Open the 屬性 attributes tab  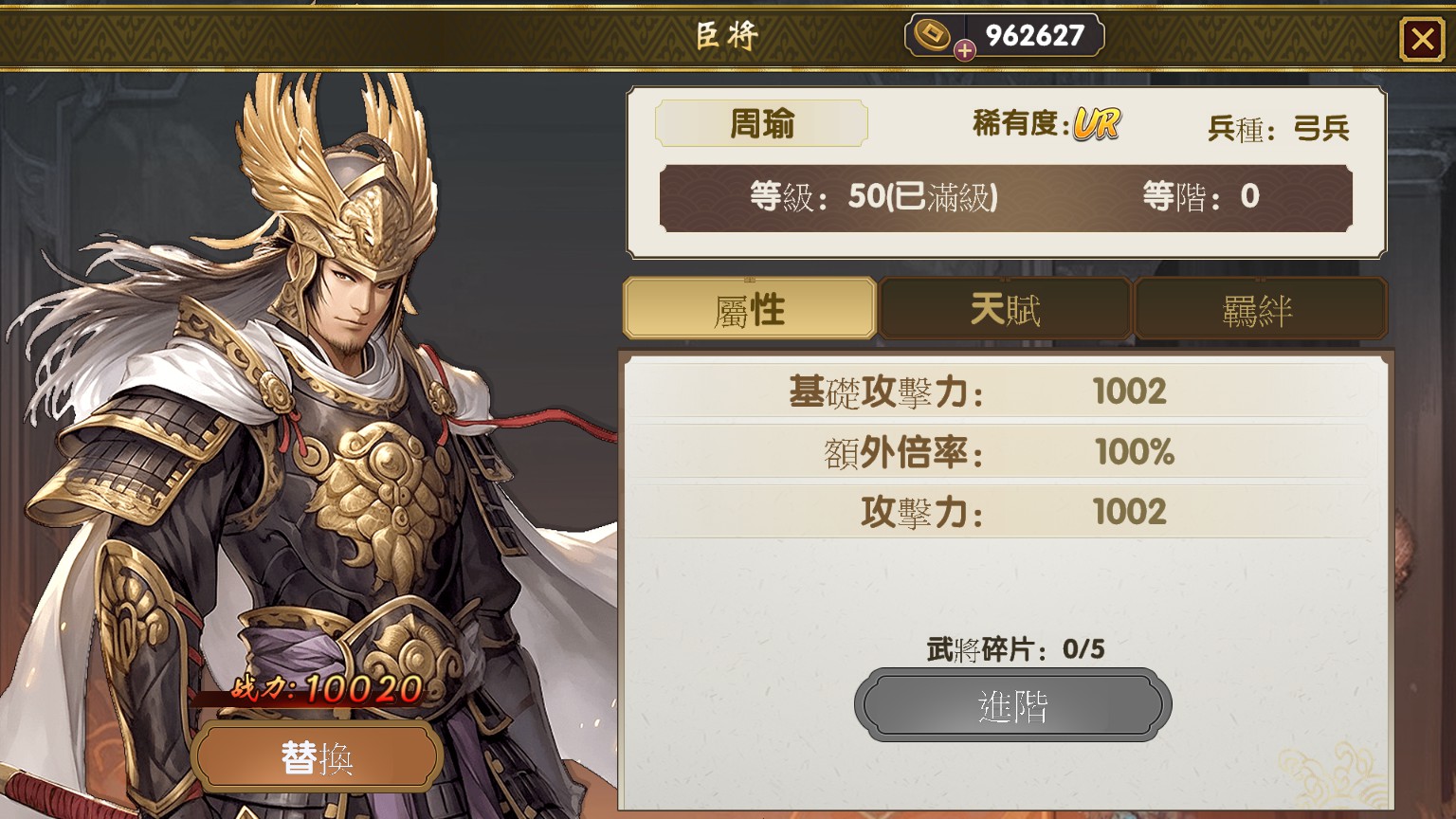coord(749,309)
